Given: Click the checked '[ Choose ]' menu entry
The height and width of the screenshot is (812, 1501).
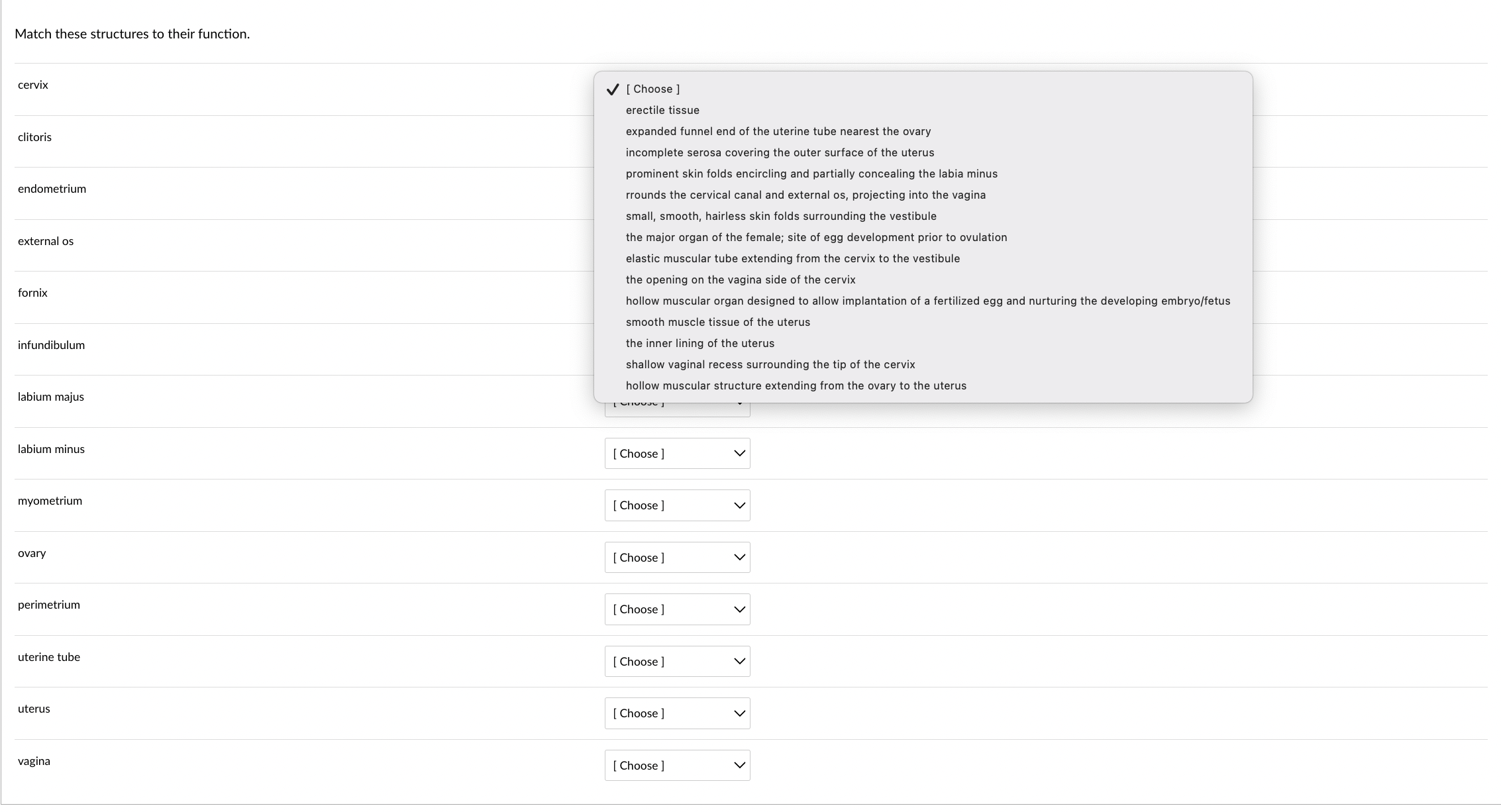Looking at the screenshot, I should pos(652,89).
